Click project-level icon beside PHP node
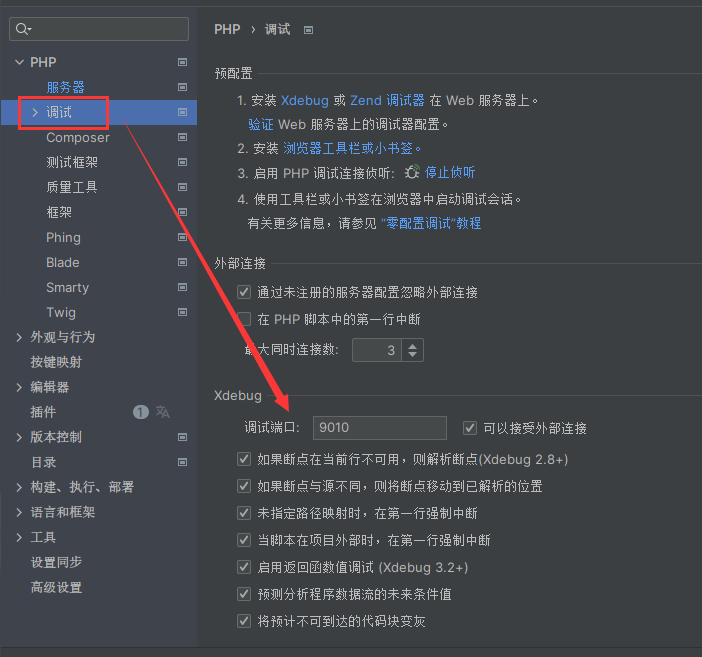 (182, 62)
